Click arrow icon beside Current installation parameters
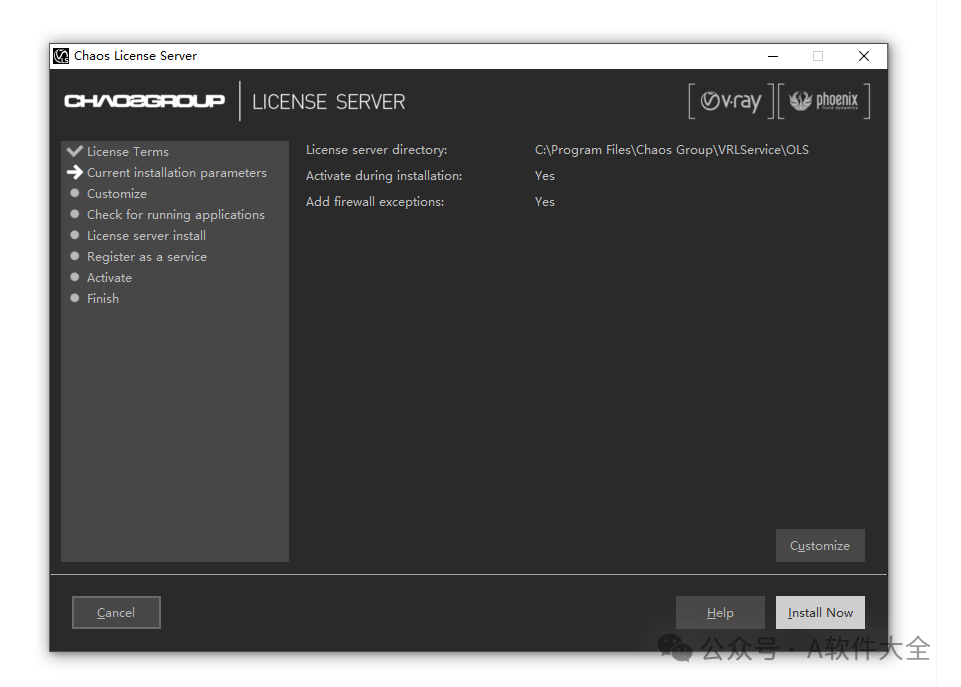This screenshot has height=687, width=961. [x=75, y=172]
